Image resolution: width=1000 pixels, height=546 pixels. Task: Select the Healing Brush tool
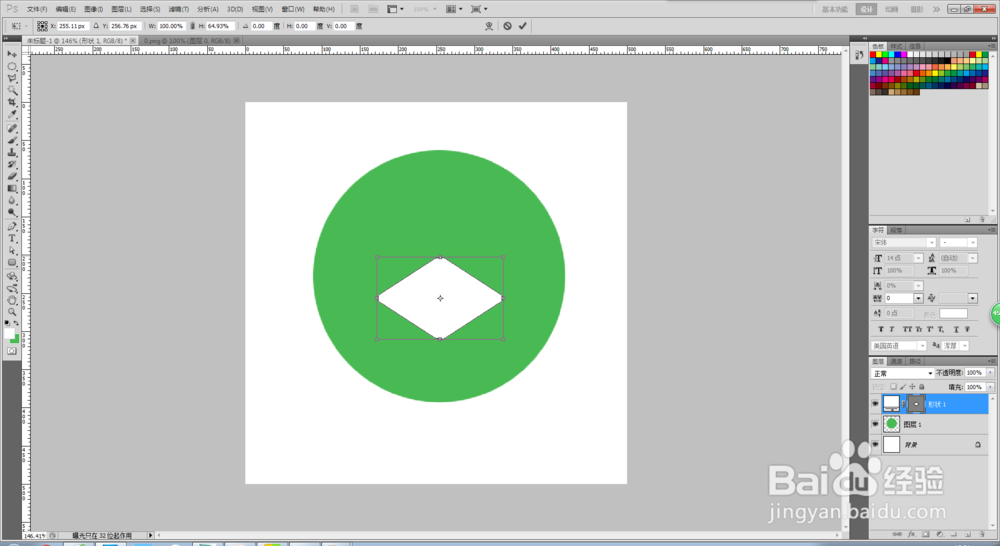coord(11,128)
